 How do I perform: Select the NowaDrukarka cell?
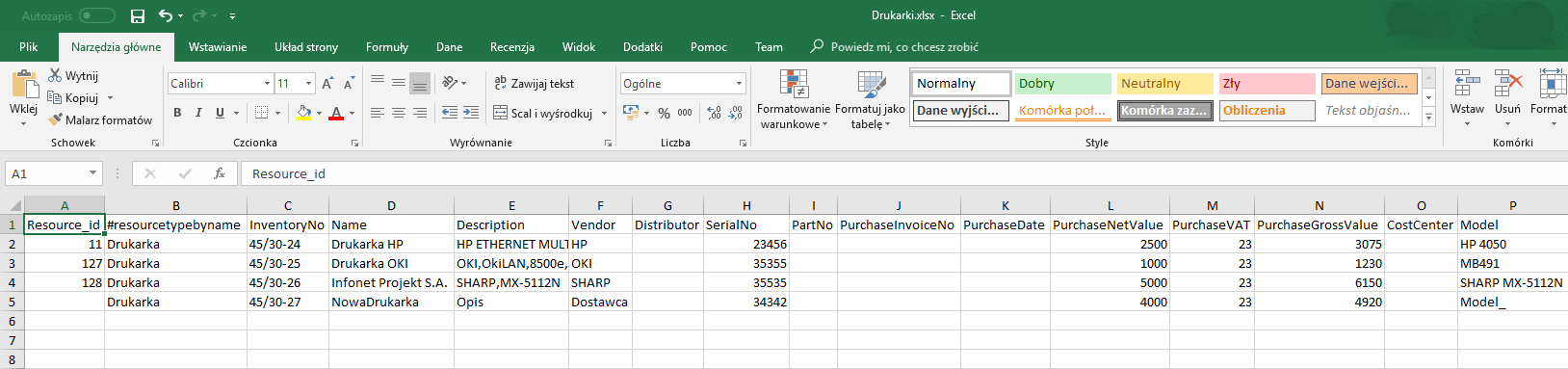391,302
